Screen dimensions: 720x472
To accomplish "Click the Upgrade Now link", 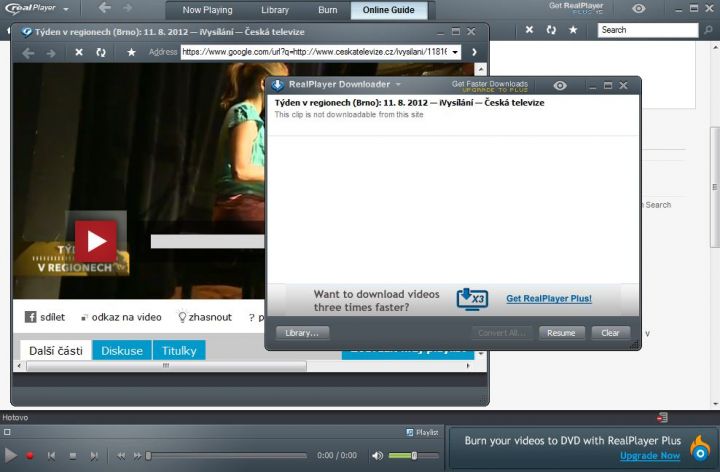I will pyautogui.click(x=649, y=456).
